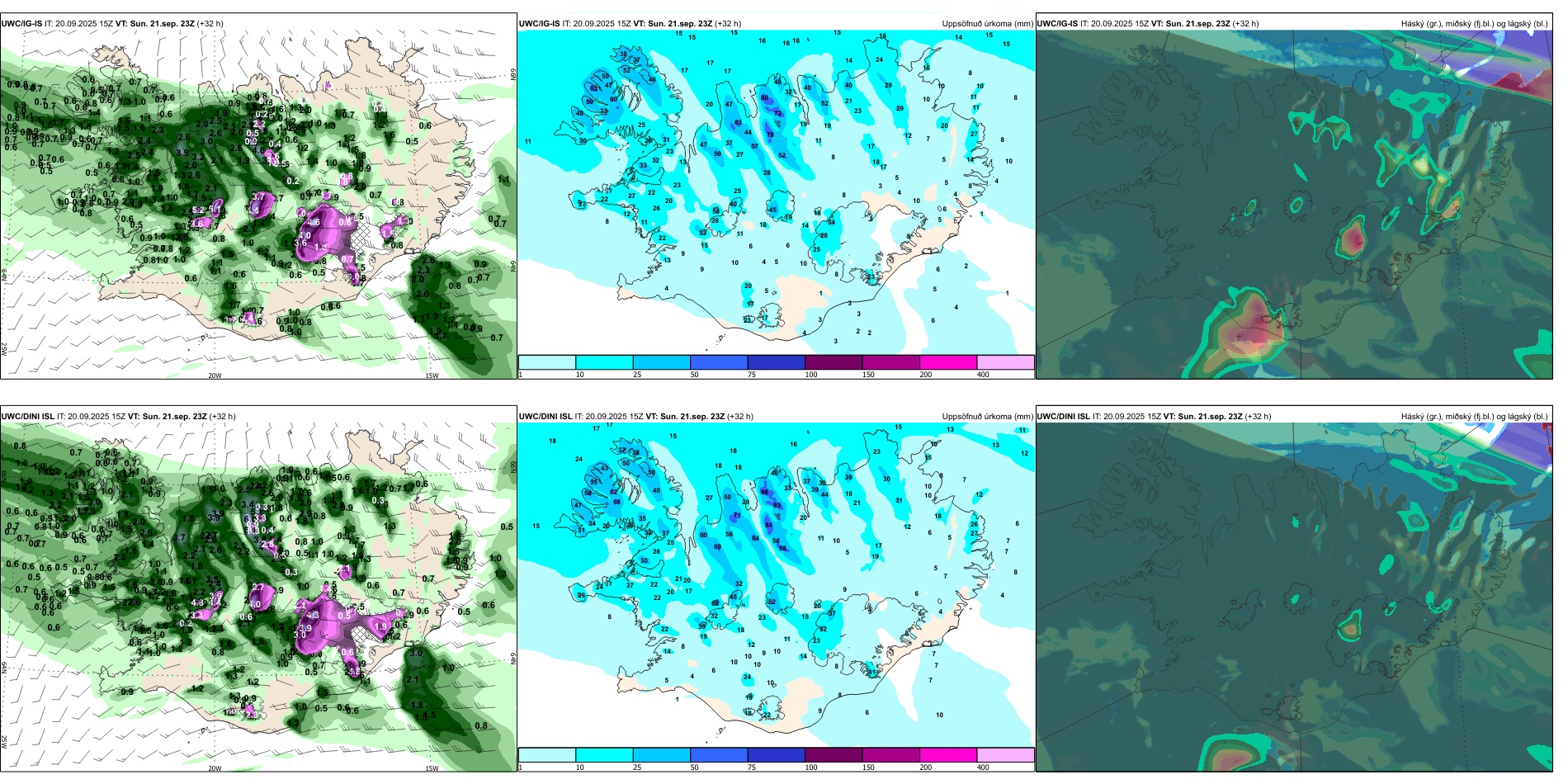Select the 25–50 mm swatch in IG-IS legend
Screen dimensions: 1568x784
pos(662,362)
